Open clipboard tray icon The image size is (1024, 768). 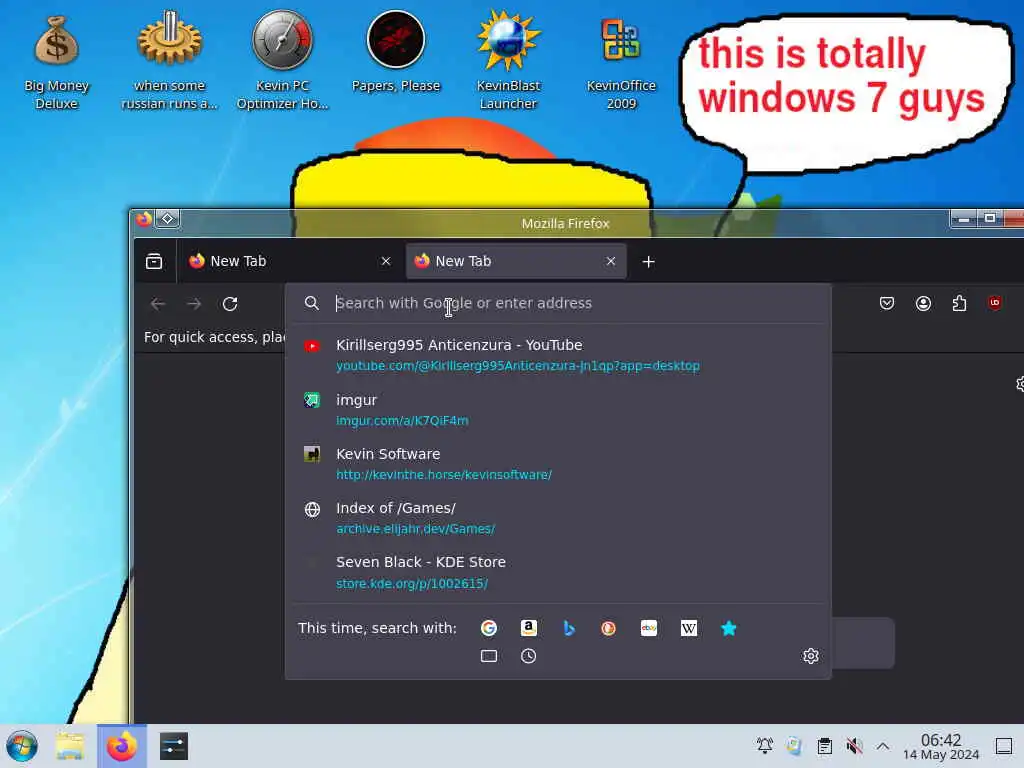click(825, 745)
